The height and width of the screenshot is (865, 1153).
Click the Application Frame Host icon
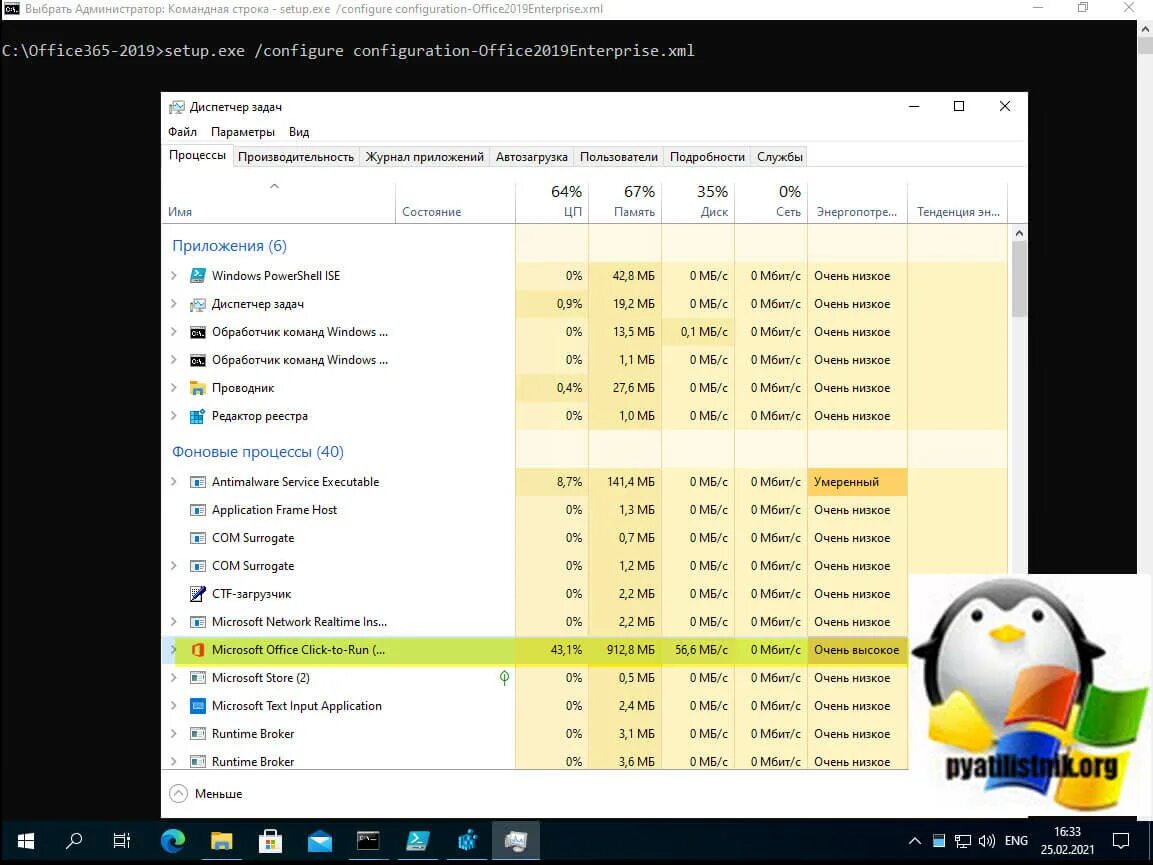pyautogui.click(x=197, y=510)
